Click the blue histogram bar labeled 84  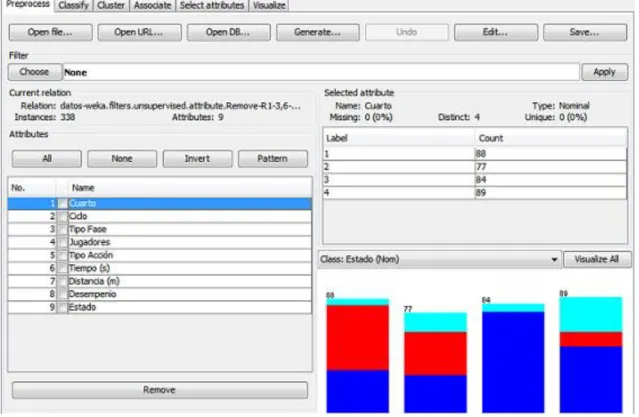513,362
